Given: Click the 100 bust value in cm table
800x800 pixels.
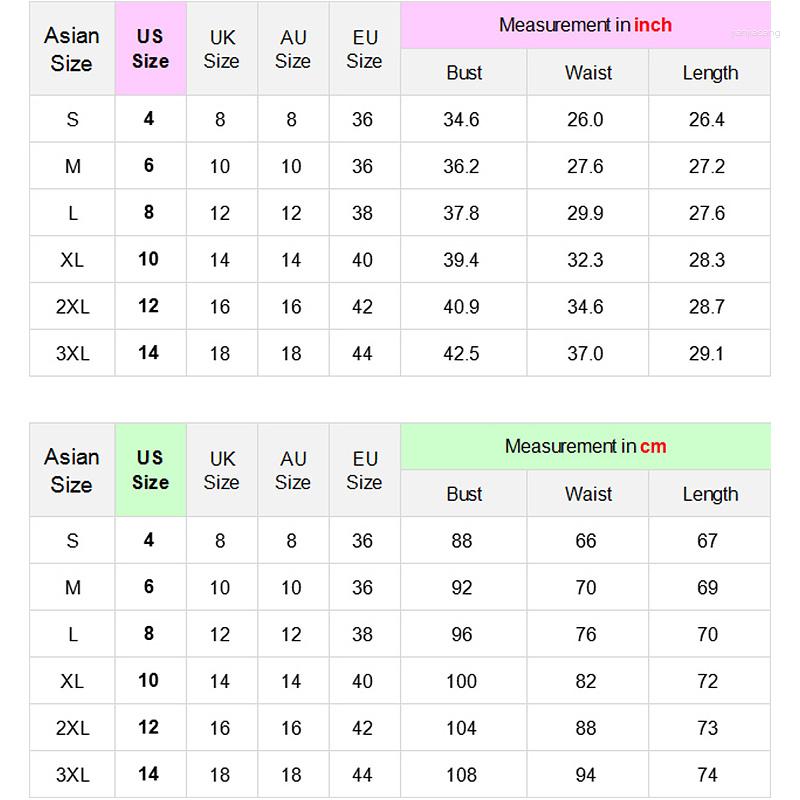Looking at the screenshot, I should (461, 681).
